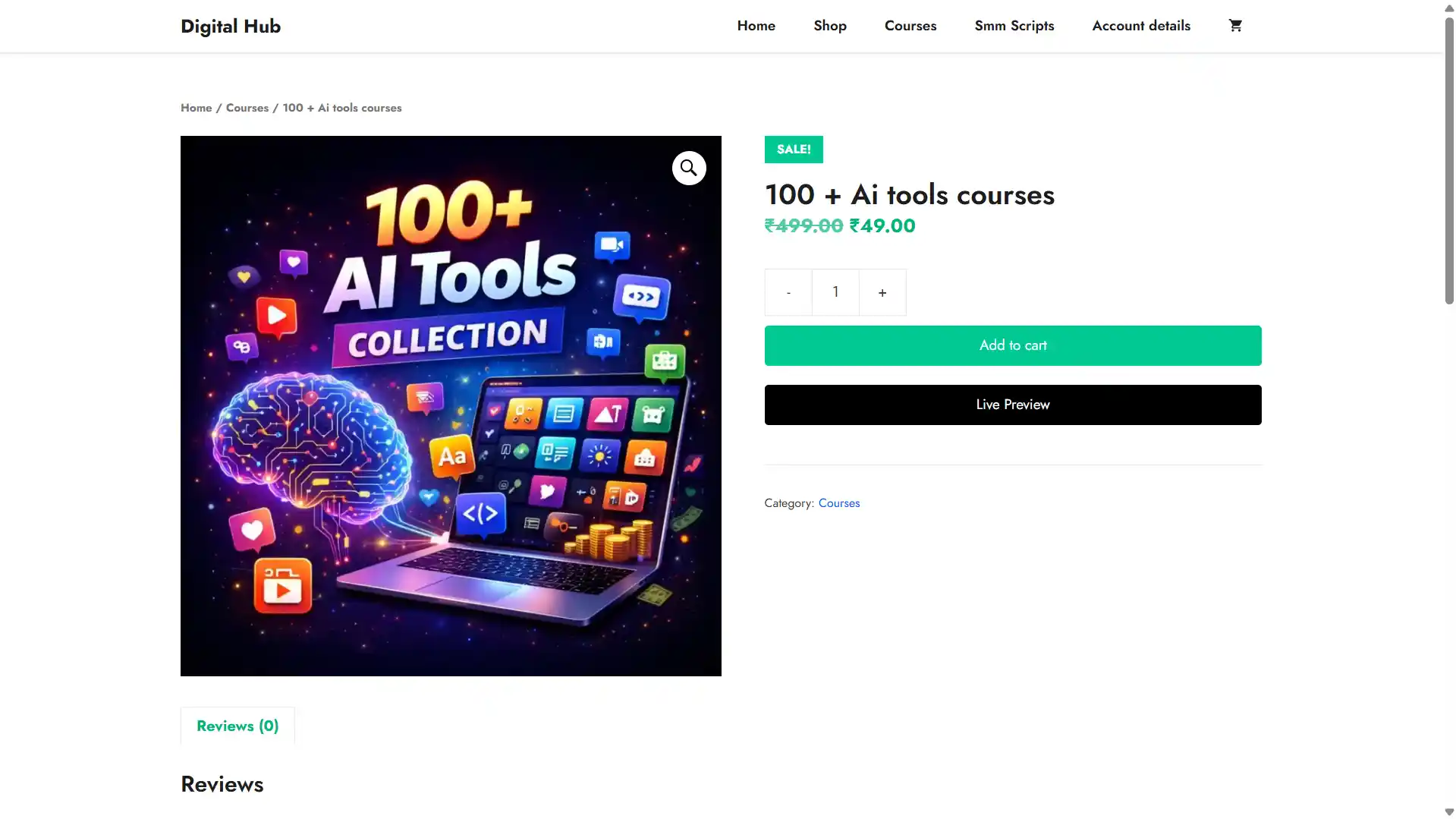Decrease quantity with the minus button
Image resolution: width=1456 pixels, height=819 pixels.
(788, 292)
